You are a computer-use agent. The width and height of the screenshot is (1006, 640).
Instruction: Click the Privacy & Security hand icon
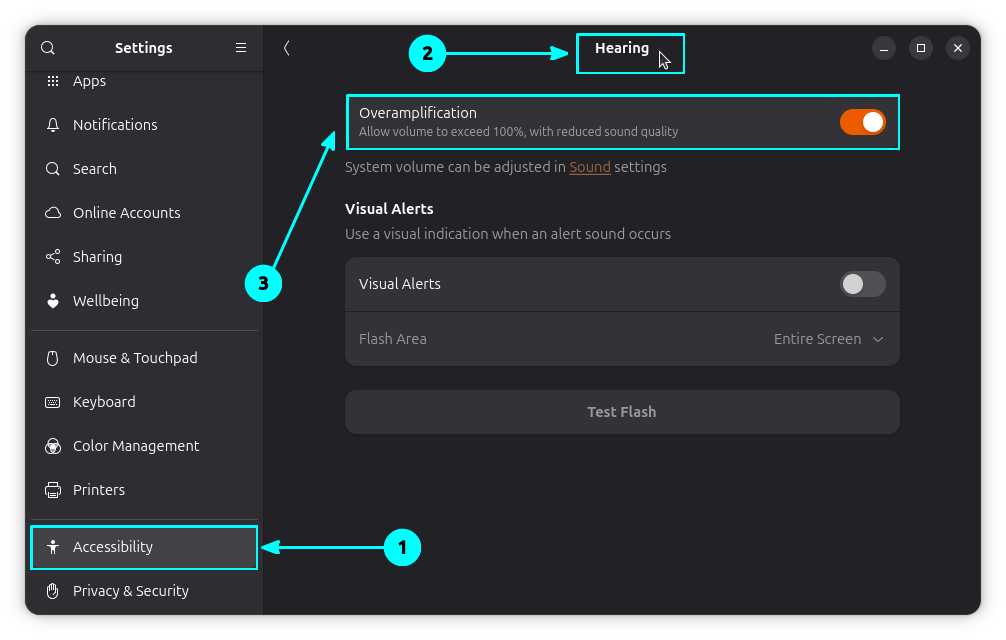coord(53,591)
